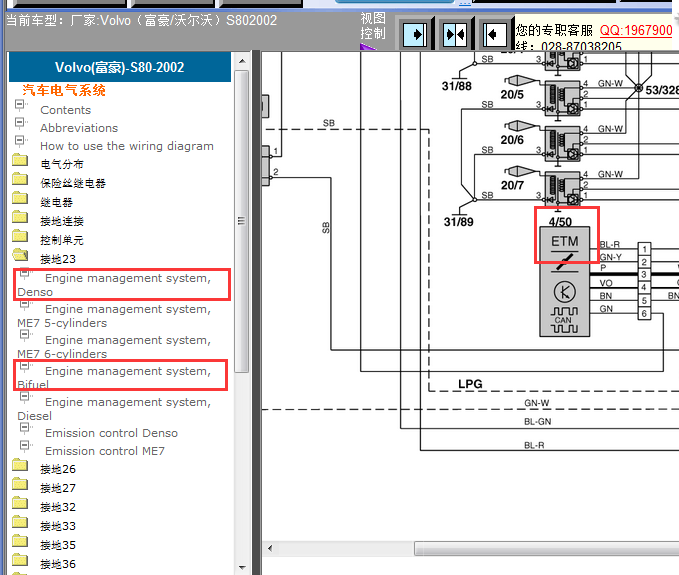The width and height of the screenshot is (679, 575).
Task: Expand the 接地27 folder
Action: 58,488
